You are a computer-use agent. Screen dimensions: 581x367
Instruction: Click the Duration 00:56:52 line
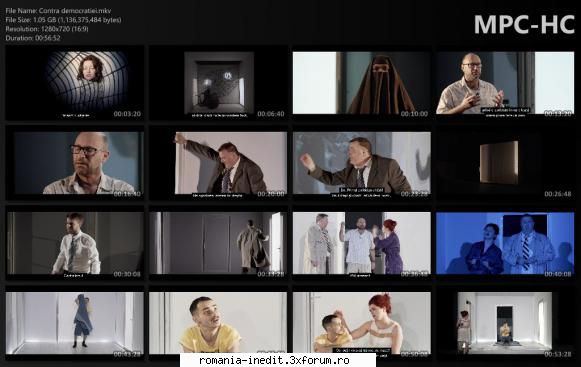pos(33,38)
